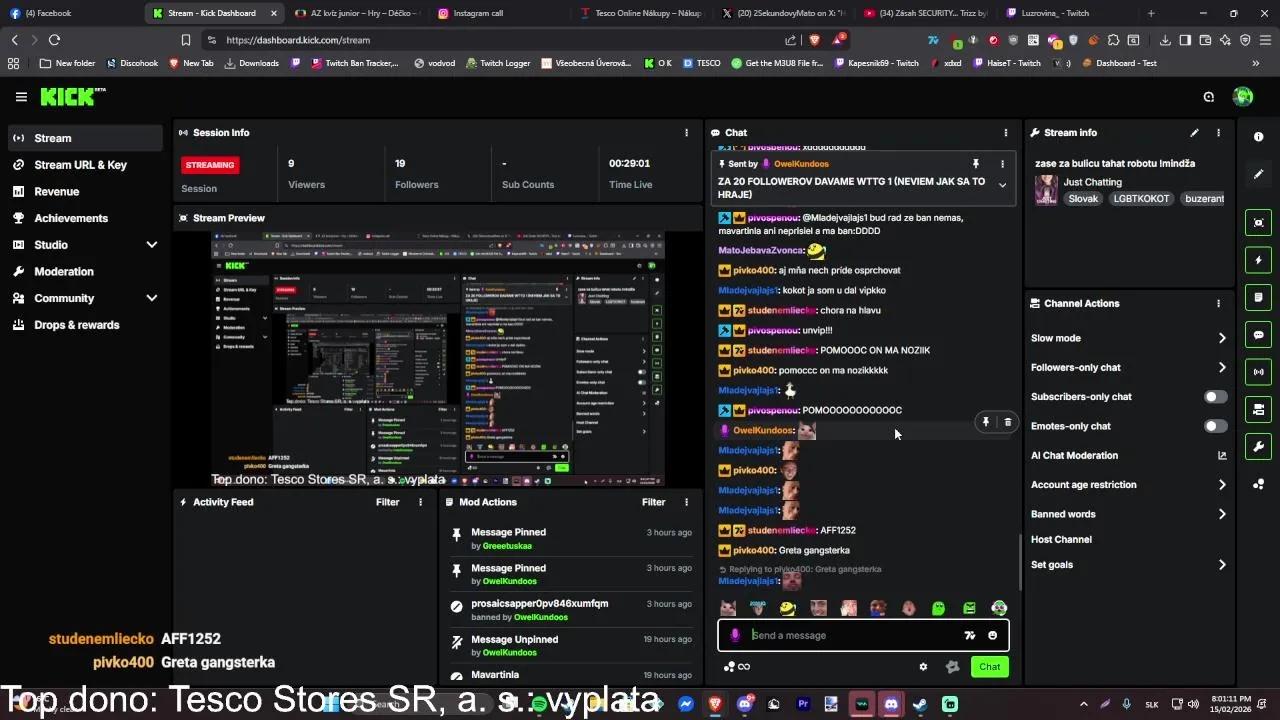Click the Stream Preview video thumbnail
The height and width of the screenshot is (720, 1280).
tap(437, 359)
